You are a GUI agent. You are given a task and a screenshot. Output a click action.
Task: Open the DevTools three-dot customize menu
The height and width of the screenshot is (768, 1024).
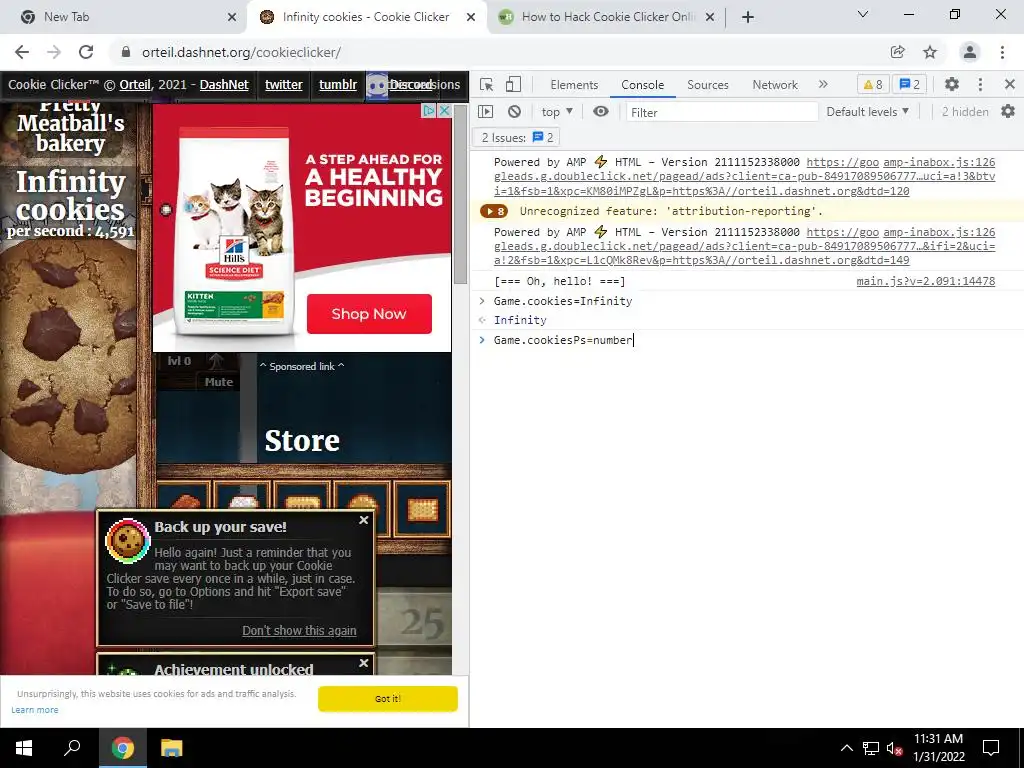pos(980,84)
